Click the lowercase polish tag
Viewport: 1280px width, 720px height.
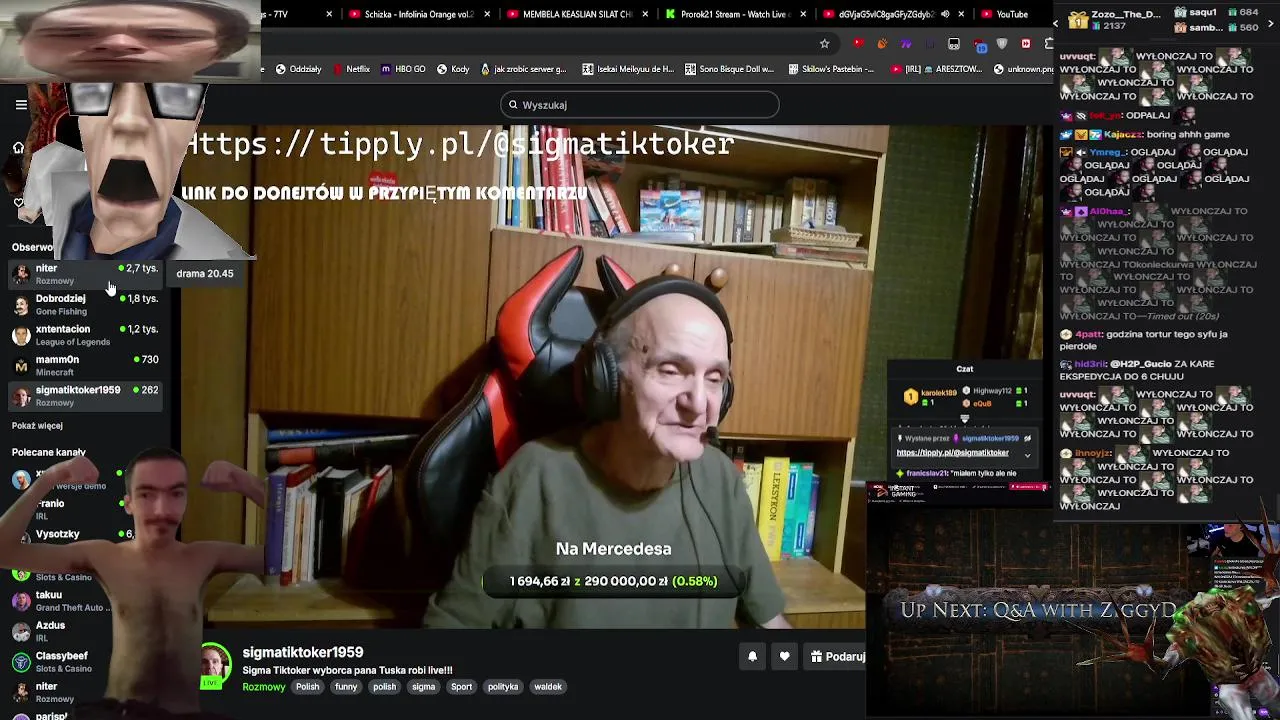tap(384, 687)
